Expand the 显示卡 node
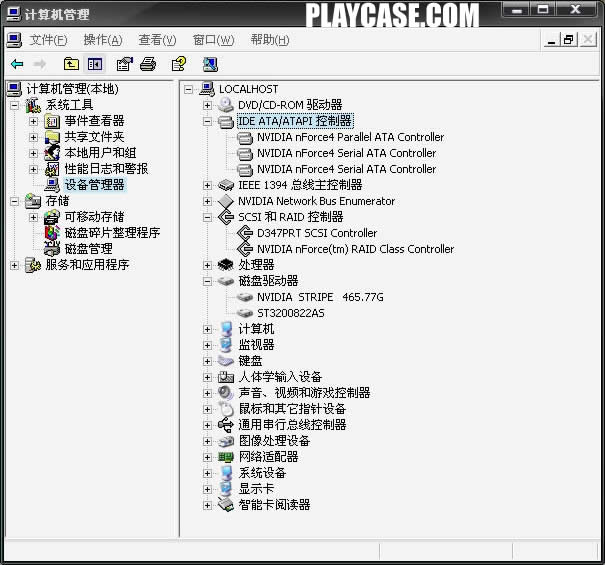The image size is (605, 565). (x=207, y=489)
